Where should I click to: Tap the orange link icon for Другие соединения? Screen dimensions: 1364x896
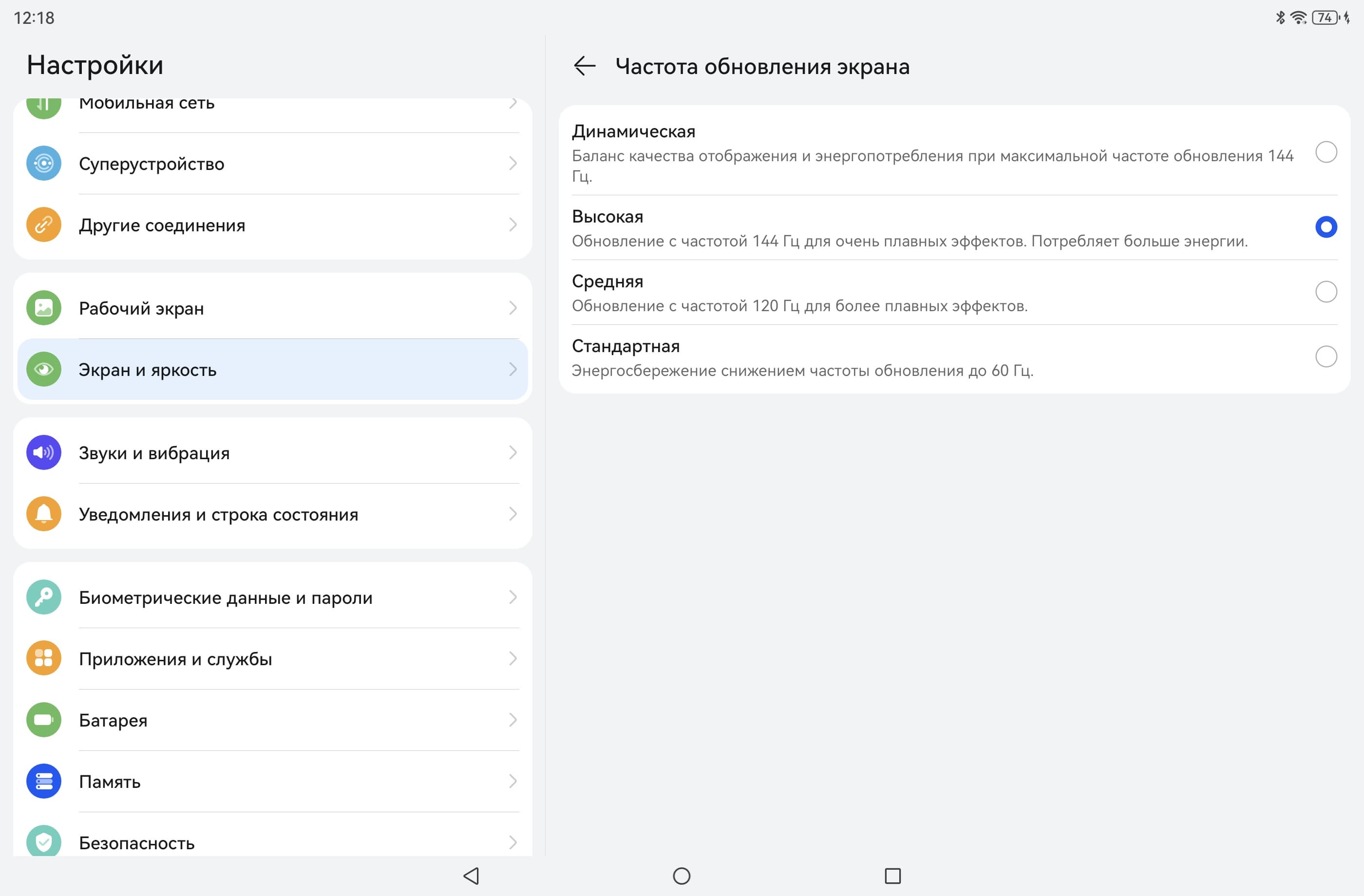pyautogui.click(x=43, y=225)
